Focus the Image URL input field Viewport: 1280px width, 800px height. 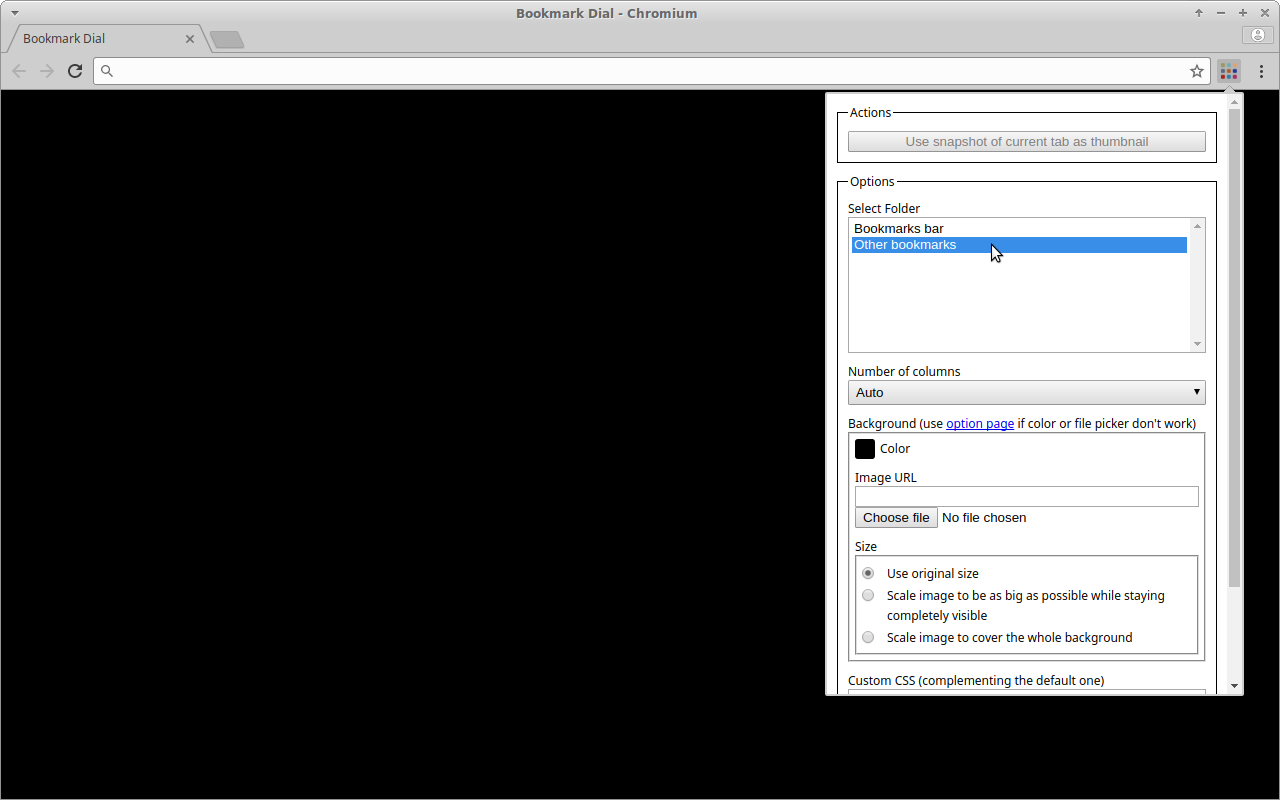[1026, 496]
